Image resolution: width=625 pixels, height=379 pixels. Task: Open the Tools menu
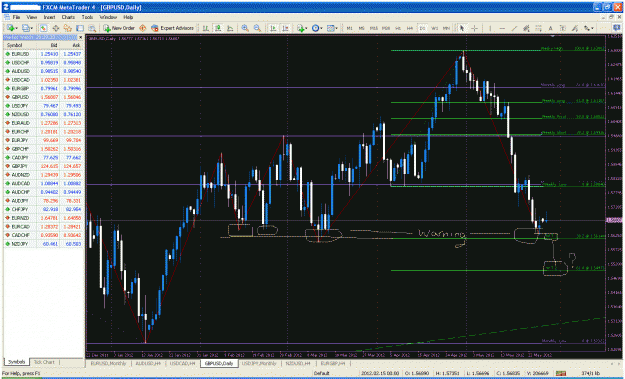coord(87,18)
